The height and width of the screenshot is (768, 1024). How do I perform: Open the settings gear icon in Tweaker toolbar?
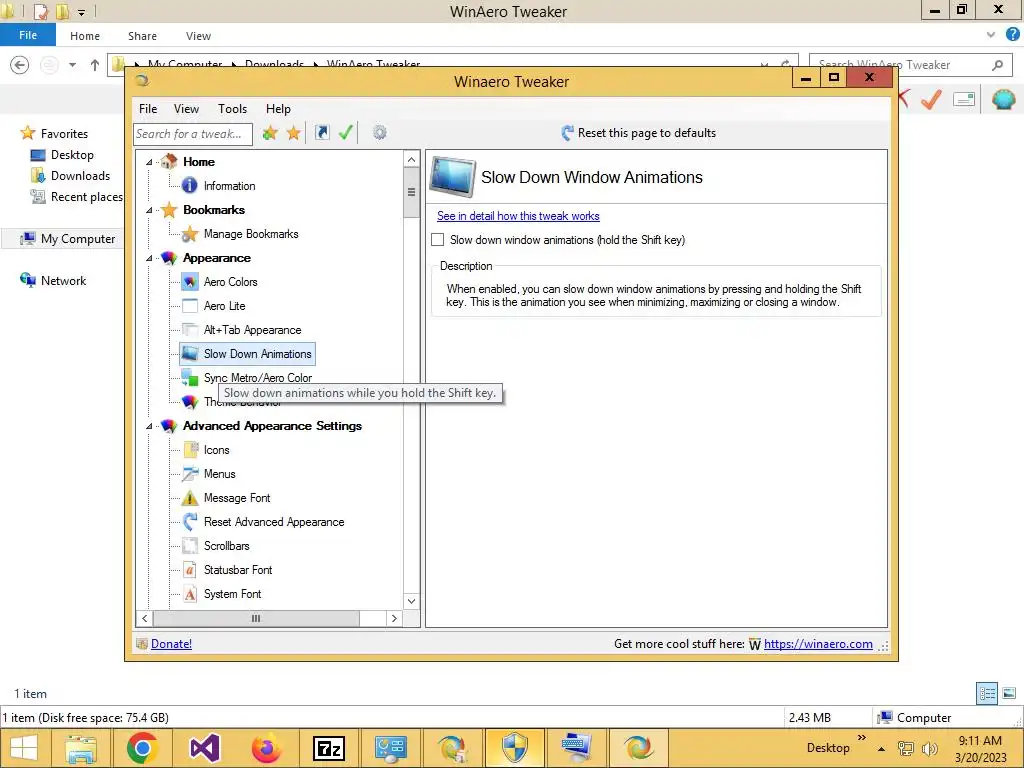coord(379,133)
